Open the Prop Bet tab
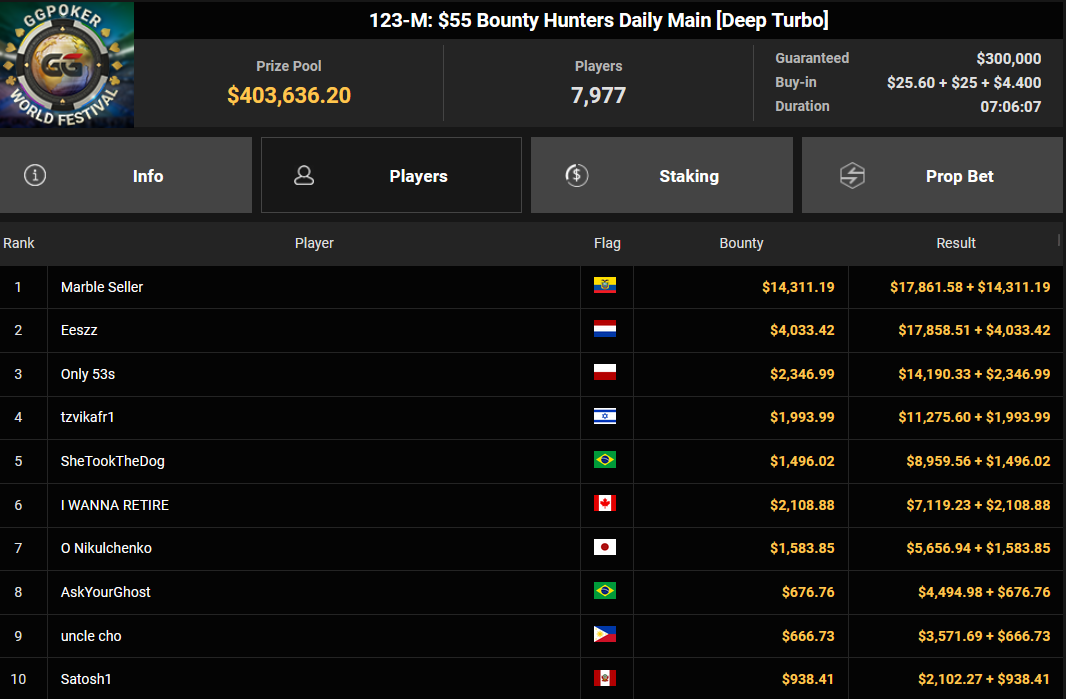 [x=932, y=175]
